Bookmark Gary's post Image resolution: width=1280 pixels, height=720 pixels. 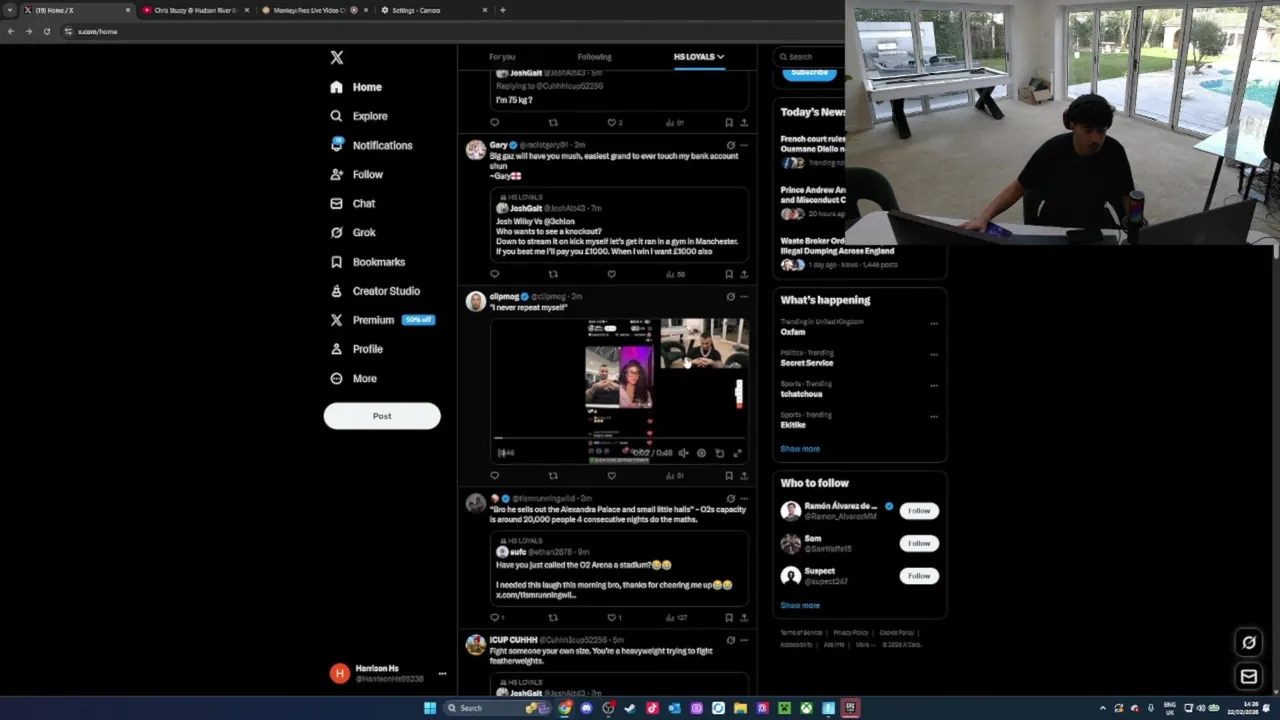pos(729,274)
